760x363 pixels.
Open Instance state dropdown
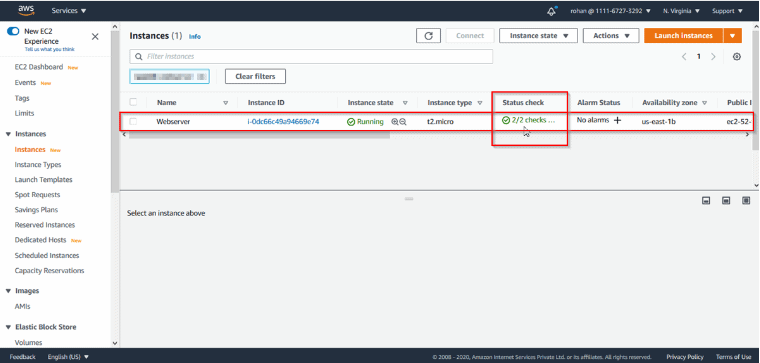pos(538,35)
